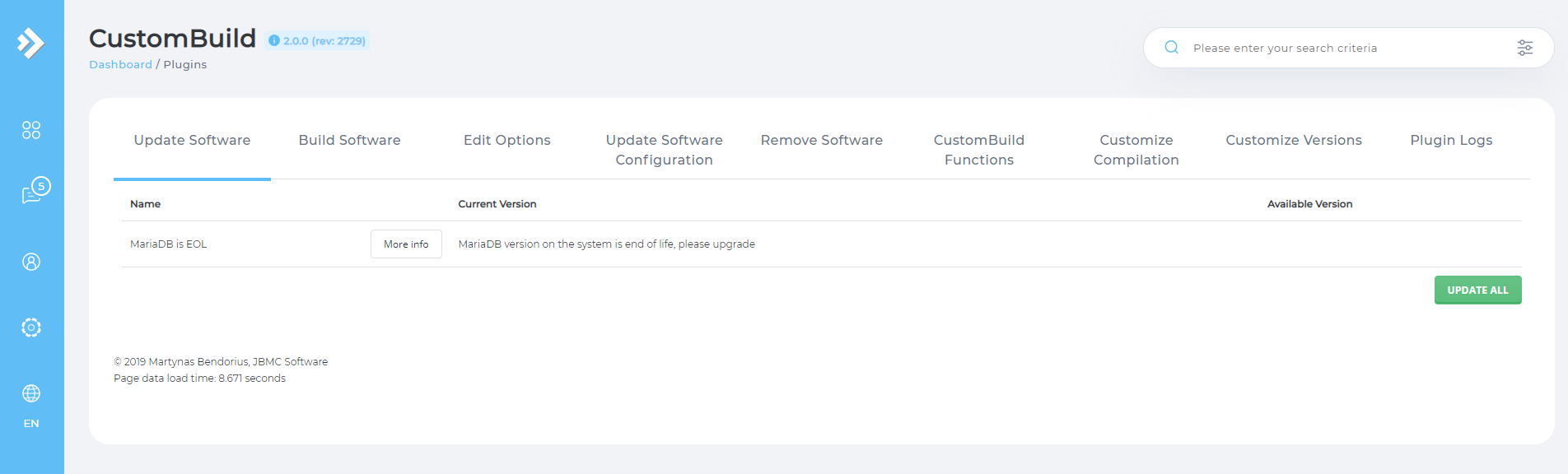Open the user account icon

point(31,262)
